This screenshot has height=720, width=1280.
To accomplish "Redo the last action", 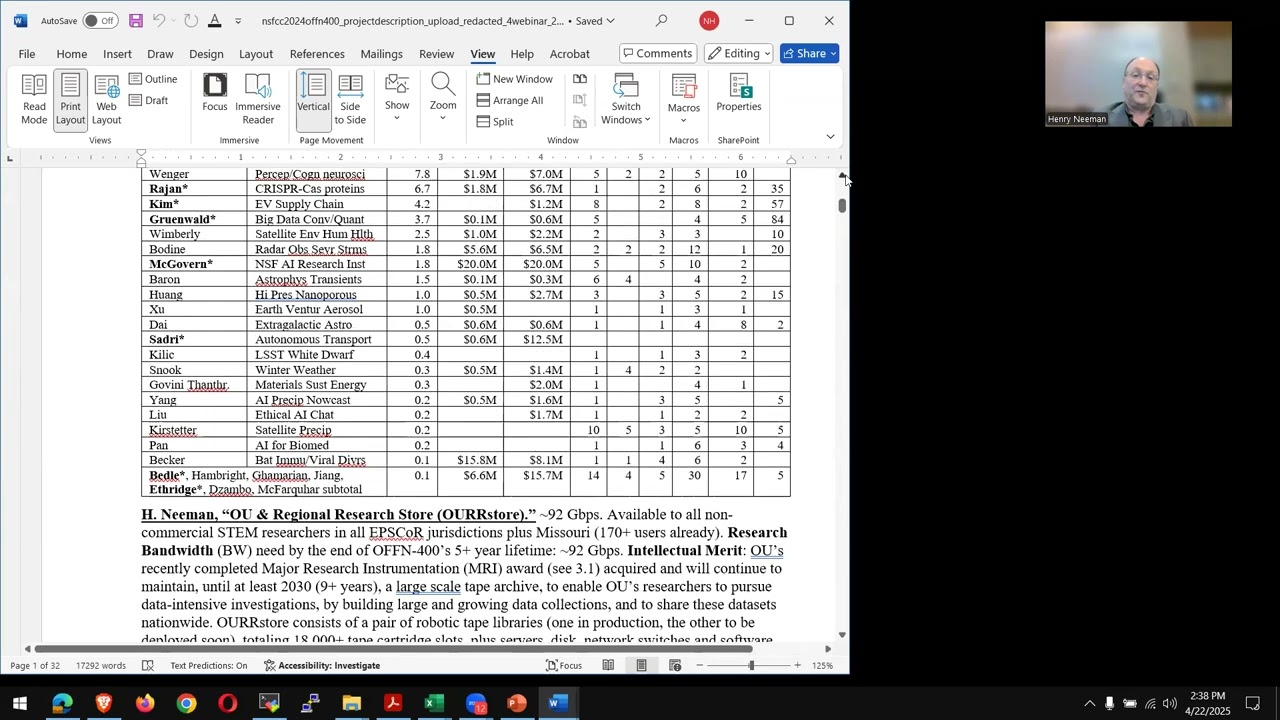I will [x=191, y=21].
